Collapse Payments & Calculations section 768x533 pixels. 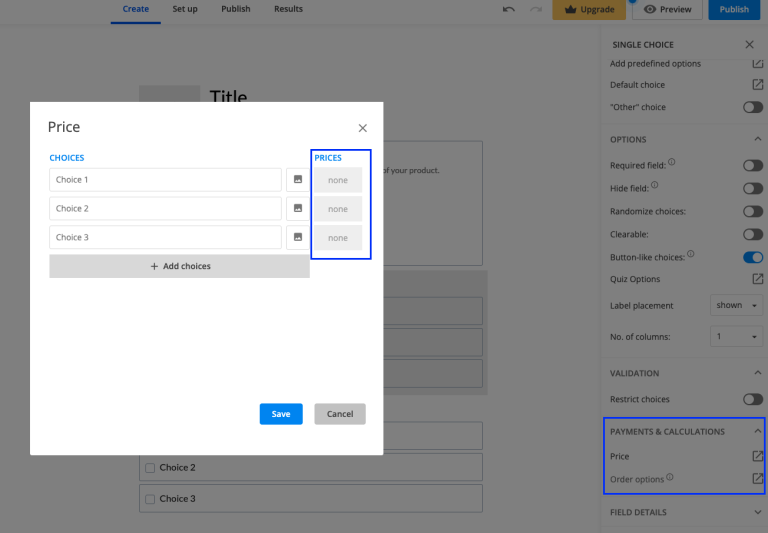click(757, 431)
